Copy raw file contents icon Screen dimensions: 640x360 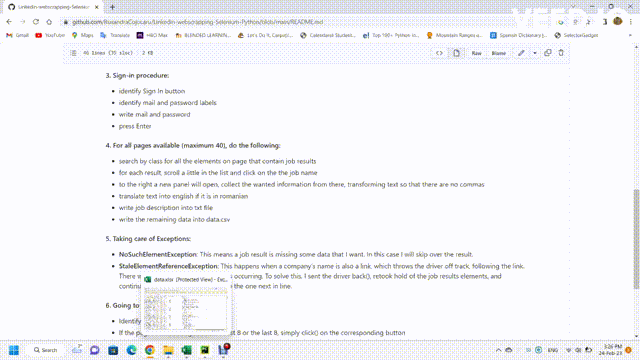click(548, 53)
